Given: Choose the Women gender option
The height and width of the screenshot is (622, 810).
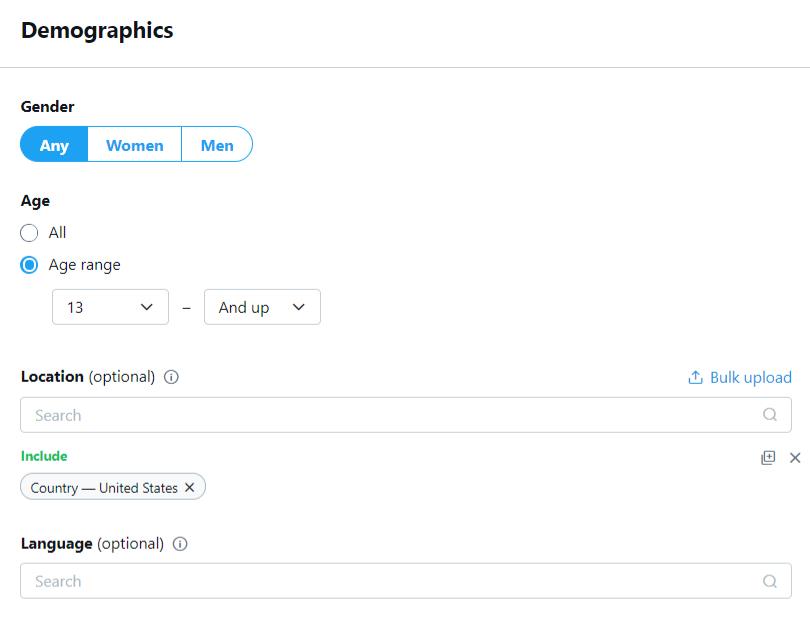Looking at the screenshot, I should click(134, 145).
